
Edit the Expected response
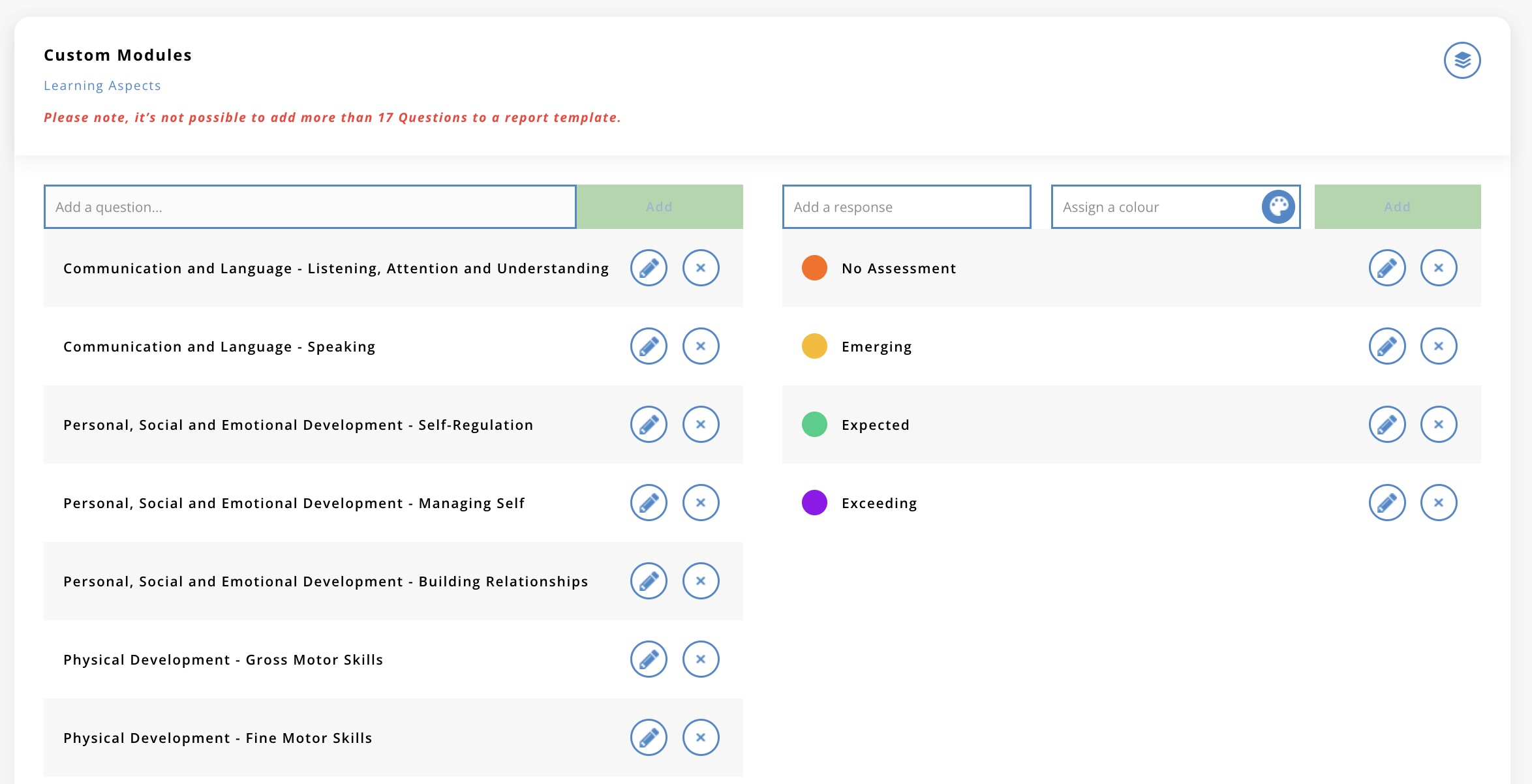click(x=1386, y=425)
